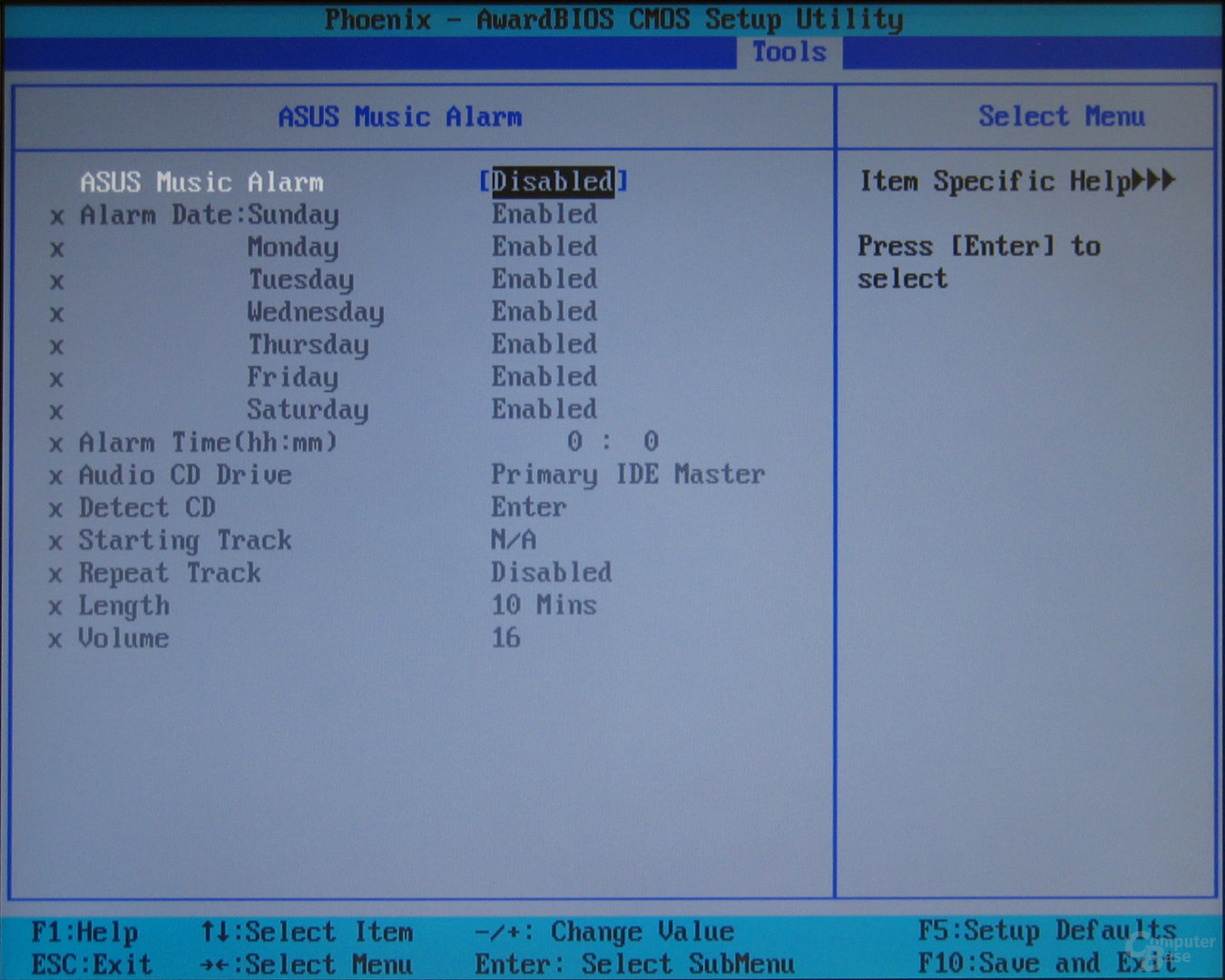Open the 10 Mins length option
The width and height of the screenshot is (1225, 980).
pyautogui.click(x=544, y=605)
